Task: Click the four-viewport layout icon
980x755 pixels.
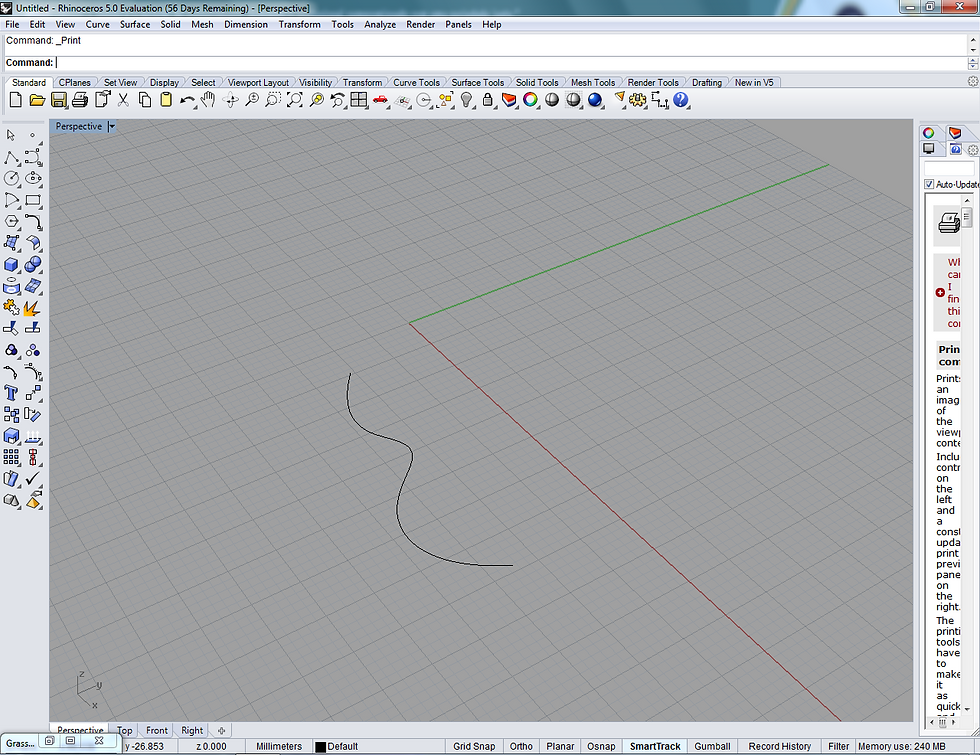Action: click(x=359, y=100)
